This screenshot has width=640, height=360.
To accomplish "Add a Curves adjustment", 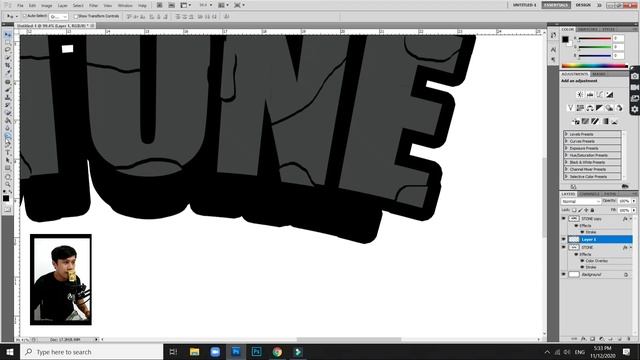I will pos(600,95).
